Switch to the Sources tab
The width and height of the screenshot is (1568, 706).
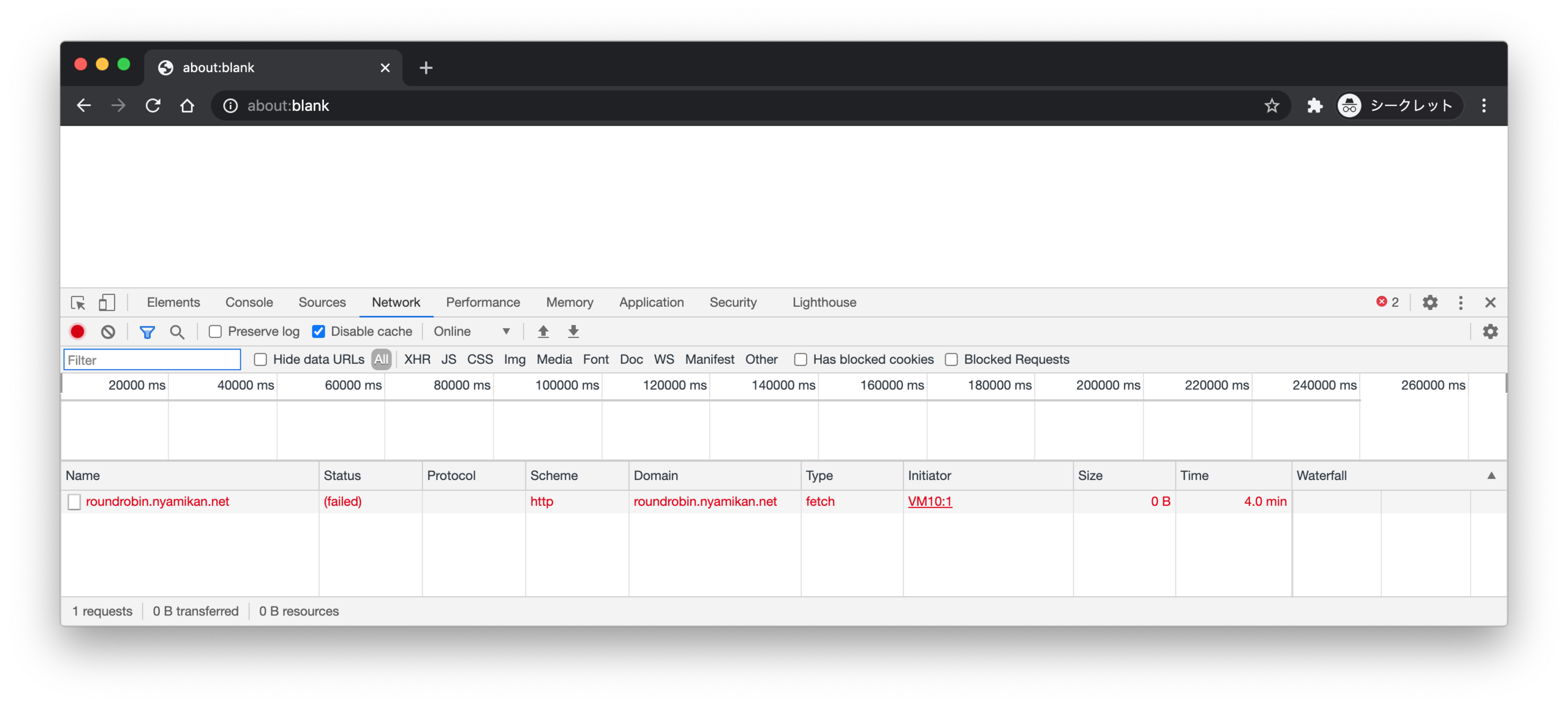[x=322, y=302]
